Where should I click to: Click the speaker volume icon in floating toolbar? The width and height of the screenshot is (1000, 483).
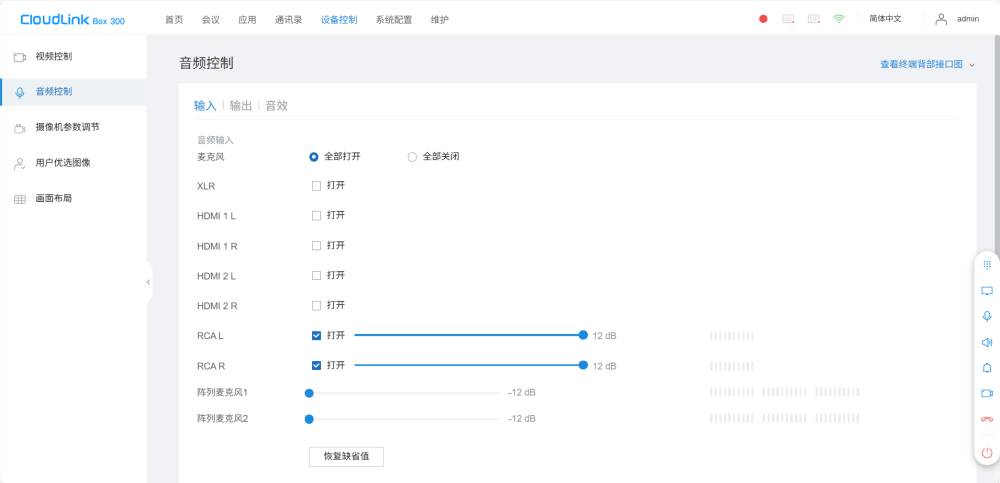tap(987, 343)
